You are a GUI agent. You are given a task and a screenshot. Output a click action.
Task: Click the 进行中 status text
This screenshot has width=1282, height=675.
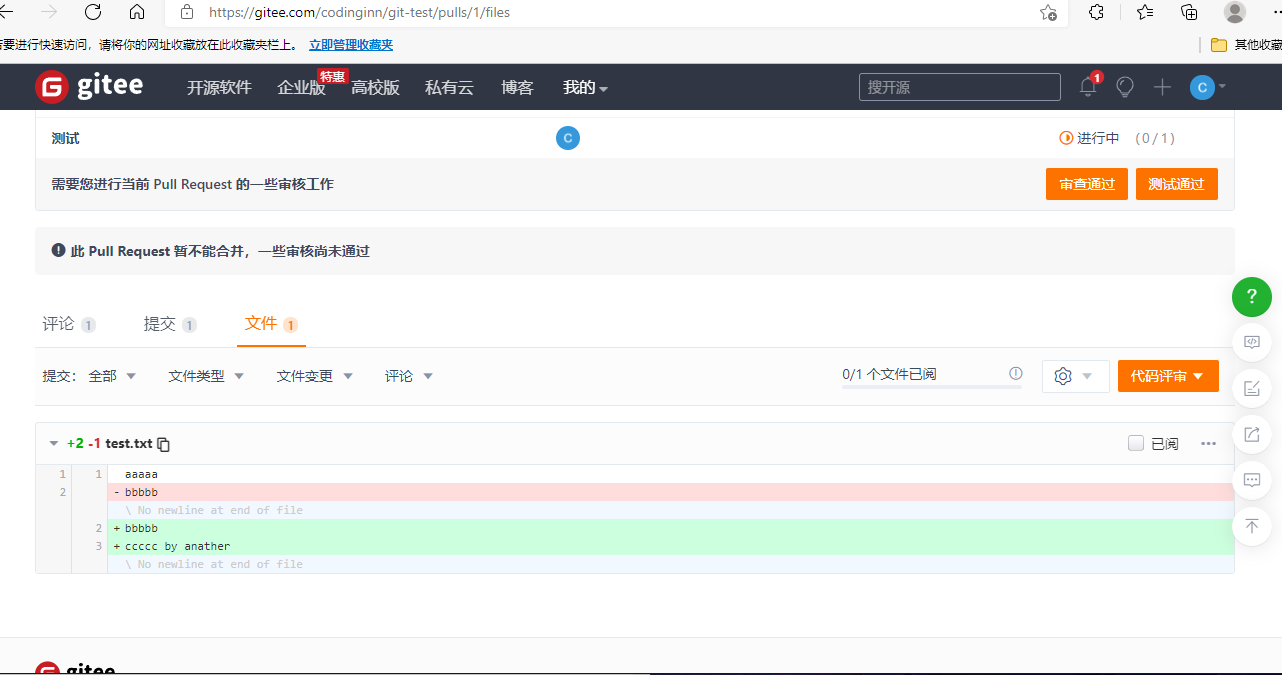tap(1098, 138)
